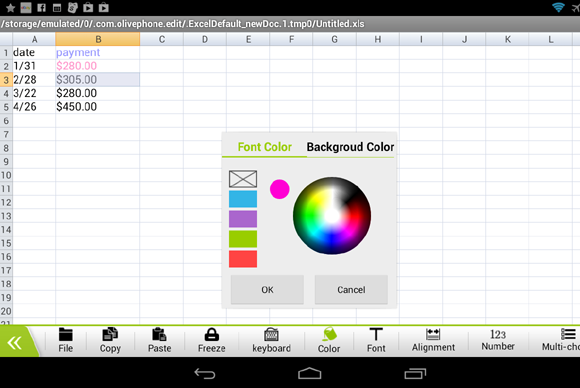
Task: Collapse toolbar with double chevron arrow
Action: 15,343
